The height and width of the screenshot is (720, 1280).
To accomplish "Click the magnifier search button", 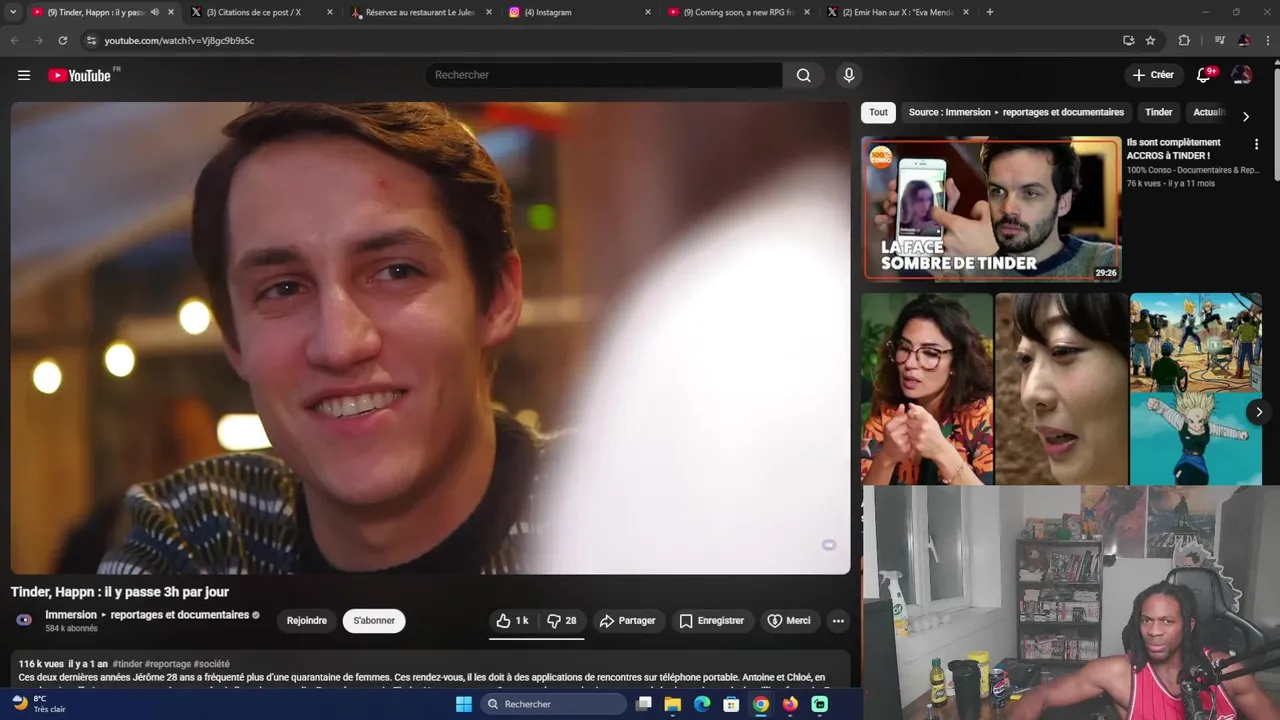I will pos(803,75).
